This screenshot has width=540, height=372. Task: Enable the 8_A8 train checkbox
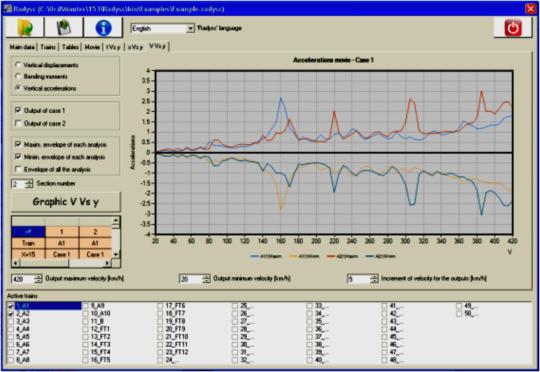tap(11, 360)
